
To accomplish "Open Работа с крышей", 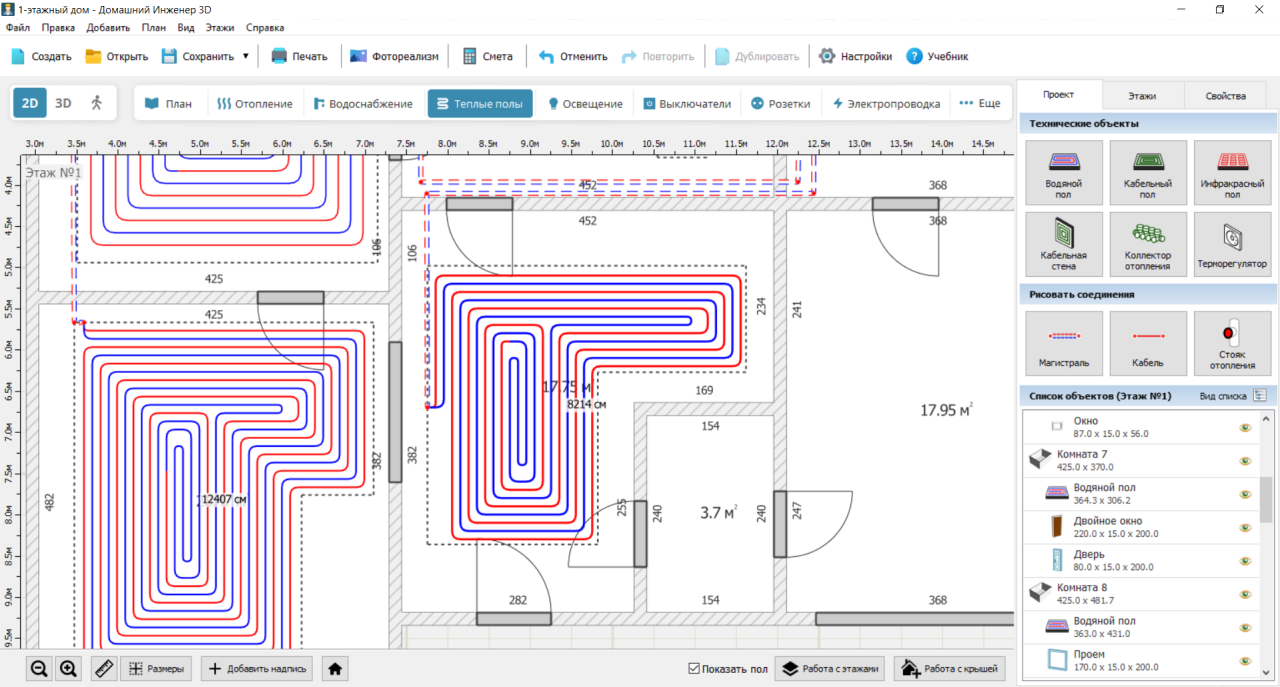I will 949,669.
